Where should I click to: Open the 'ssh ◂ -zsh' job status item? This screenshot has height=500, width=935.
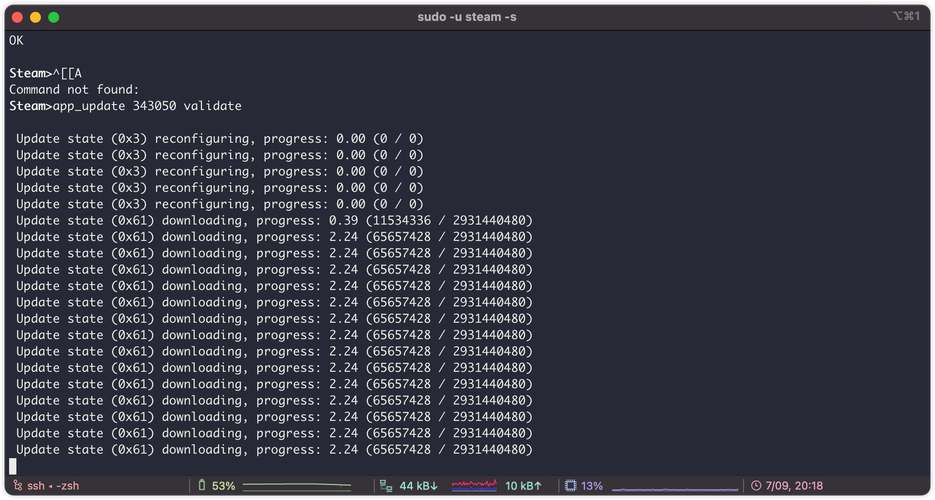click(x=54, y=486)
